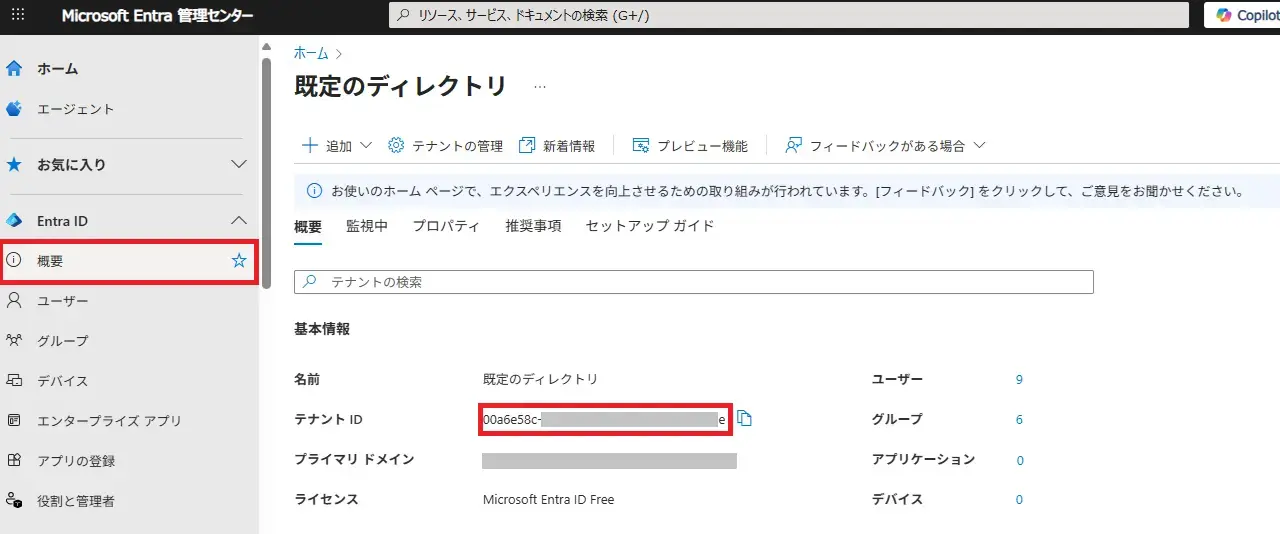
Task: Click the ユーザー count link 9
Action: 1019,380
